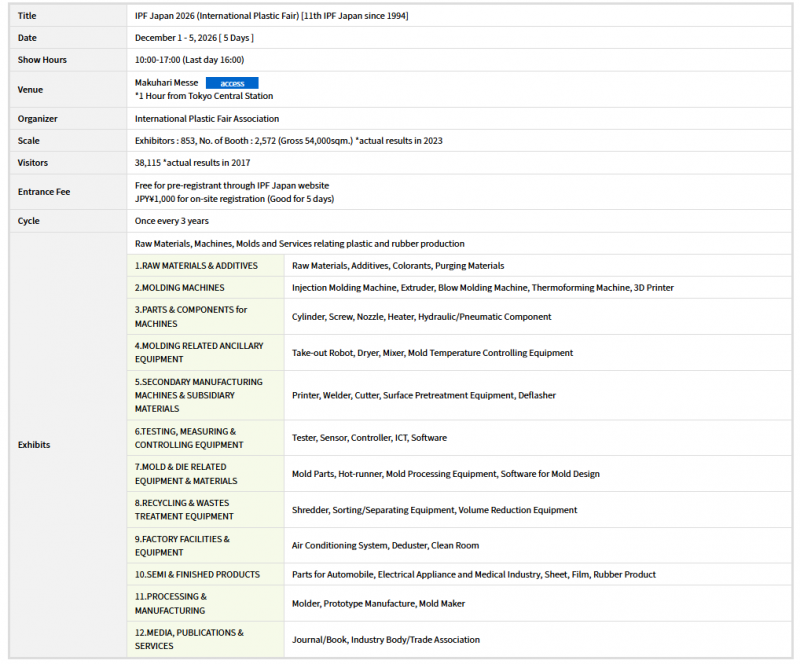Click the Exhibits row header
800x664 pixels.
tap(34, 445)
